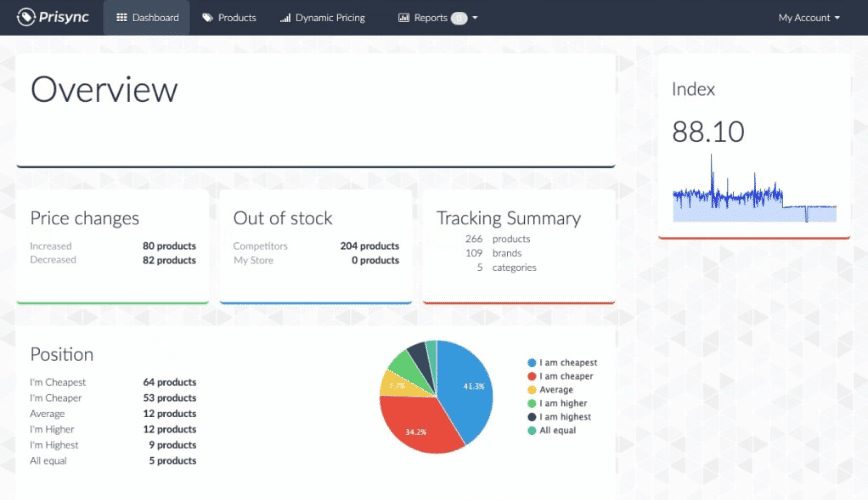Screen dimensions: 868x500
Task: Expand the My Account dropdown
Action: click(808, 18)
